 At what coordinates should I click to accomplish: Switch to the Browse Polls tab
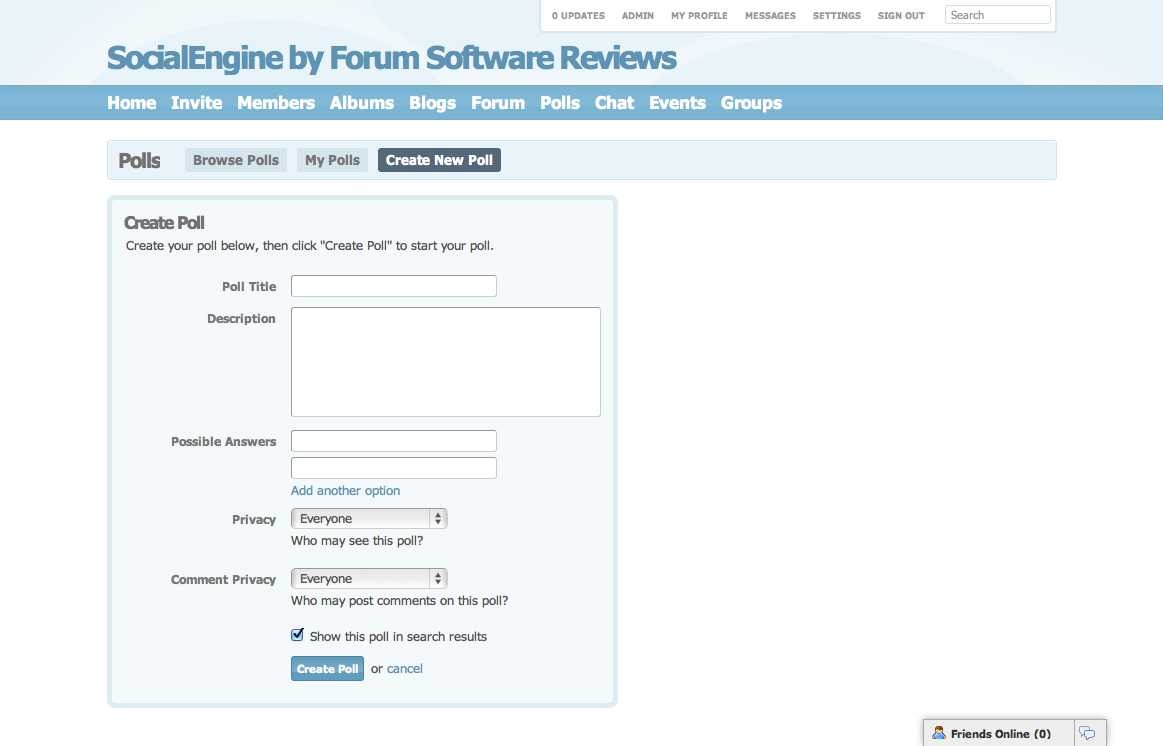236,160
